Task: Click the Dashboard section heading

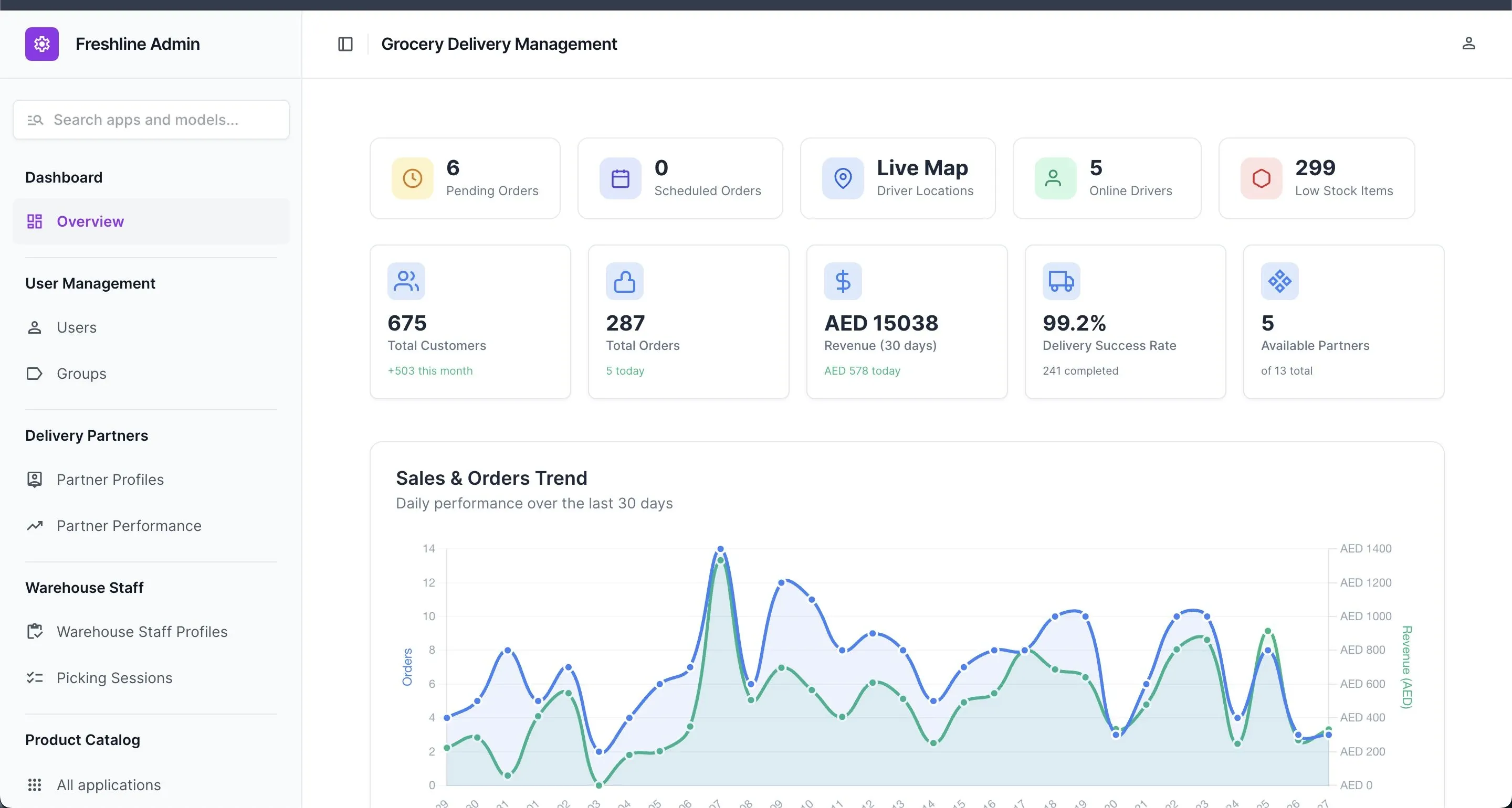Action: pyautogui.click(x=64, y=177)
